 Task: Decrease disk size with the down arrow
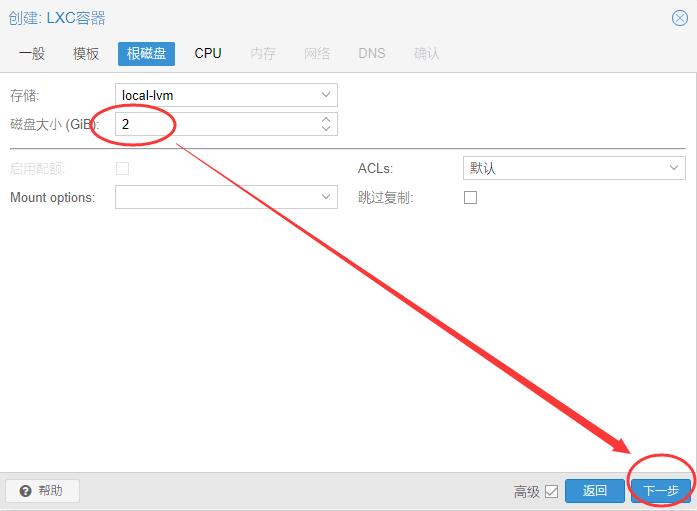(x=326, y=128)
